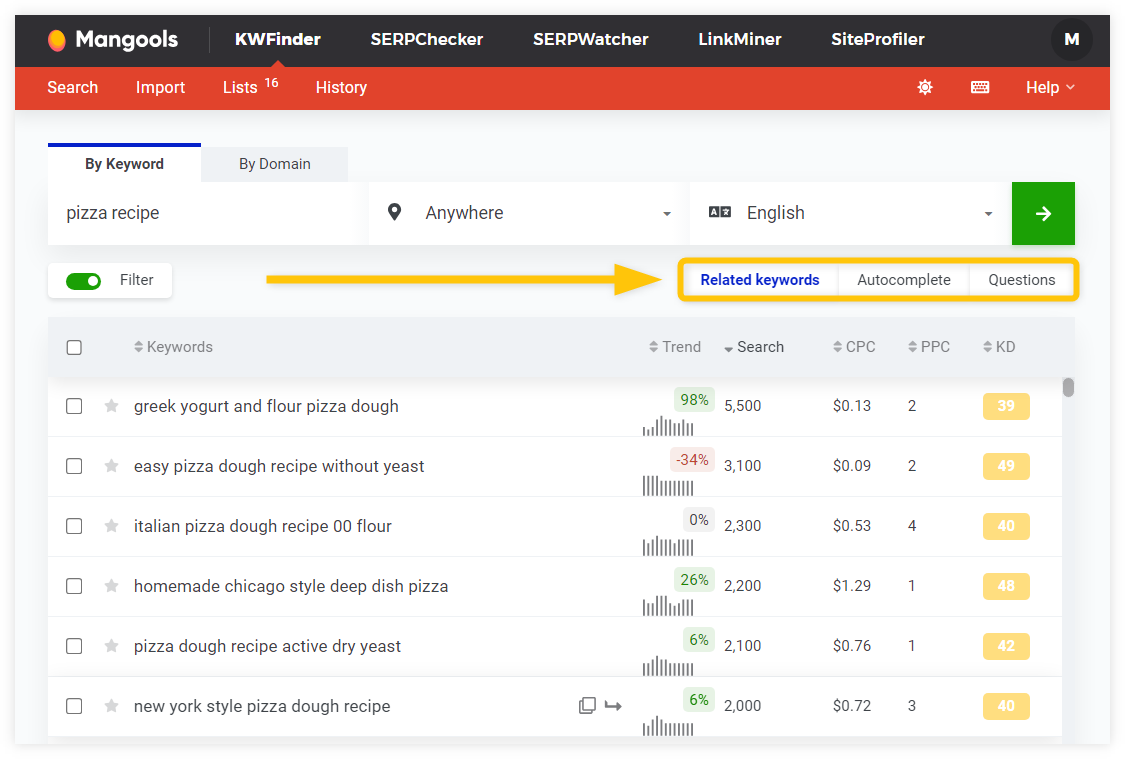Switch to the Questions keyword source
The width and height of the screenshot is (1125, 759).
click(1021, 280)
